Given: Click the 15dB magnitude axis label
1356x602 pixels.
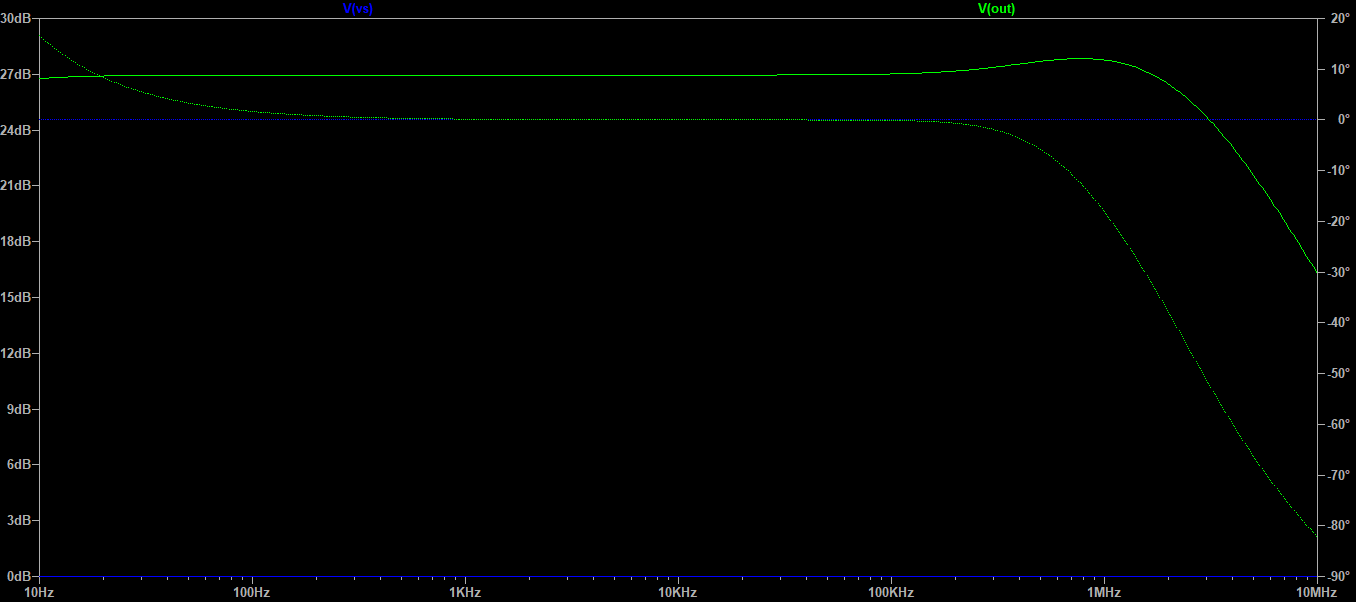Looking at the screenshot, I should (14, 297).
